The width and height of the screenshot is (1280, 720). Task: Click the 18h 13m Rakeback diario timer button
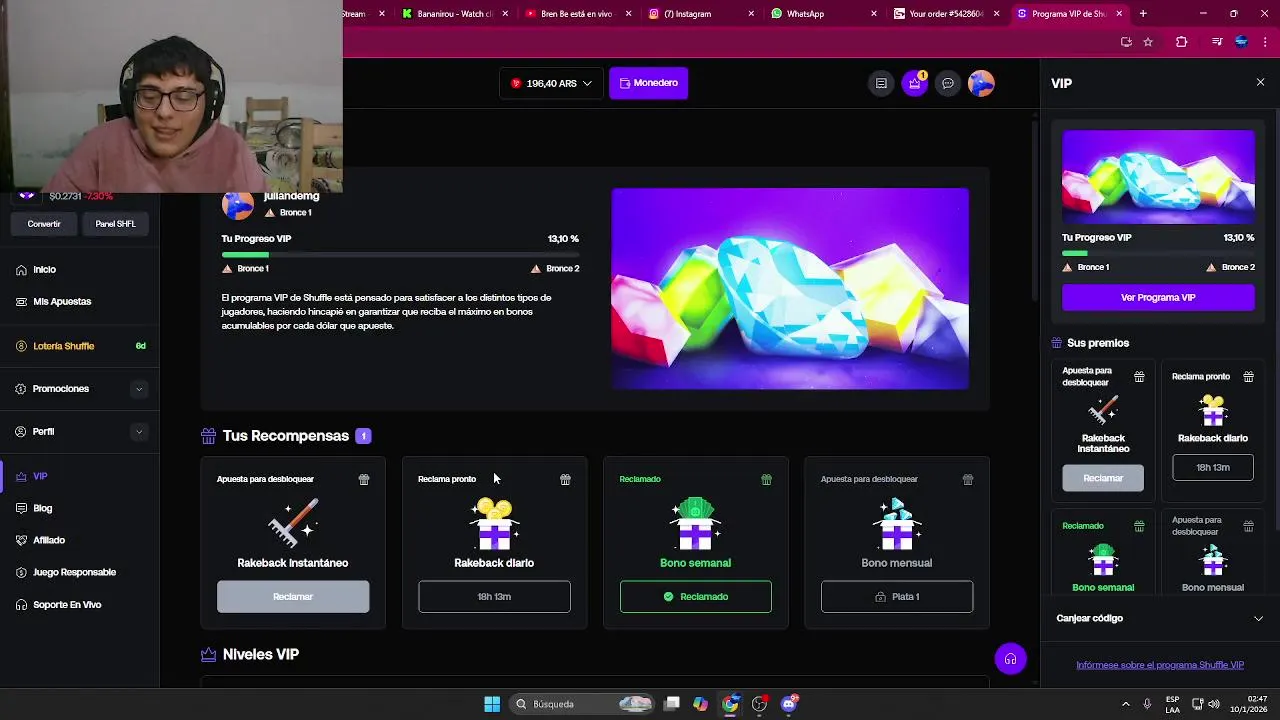tap(494, 597)
